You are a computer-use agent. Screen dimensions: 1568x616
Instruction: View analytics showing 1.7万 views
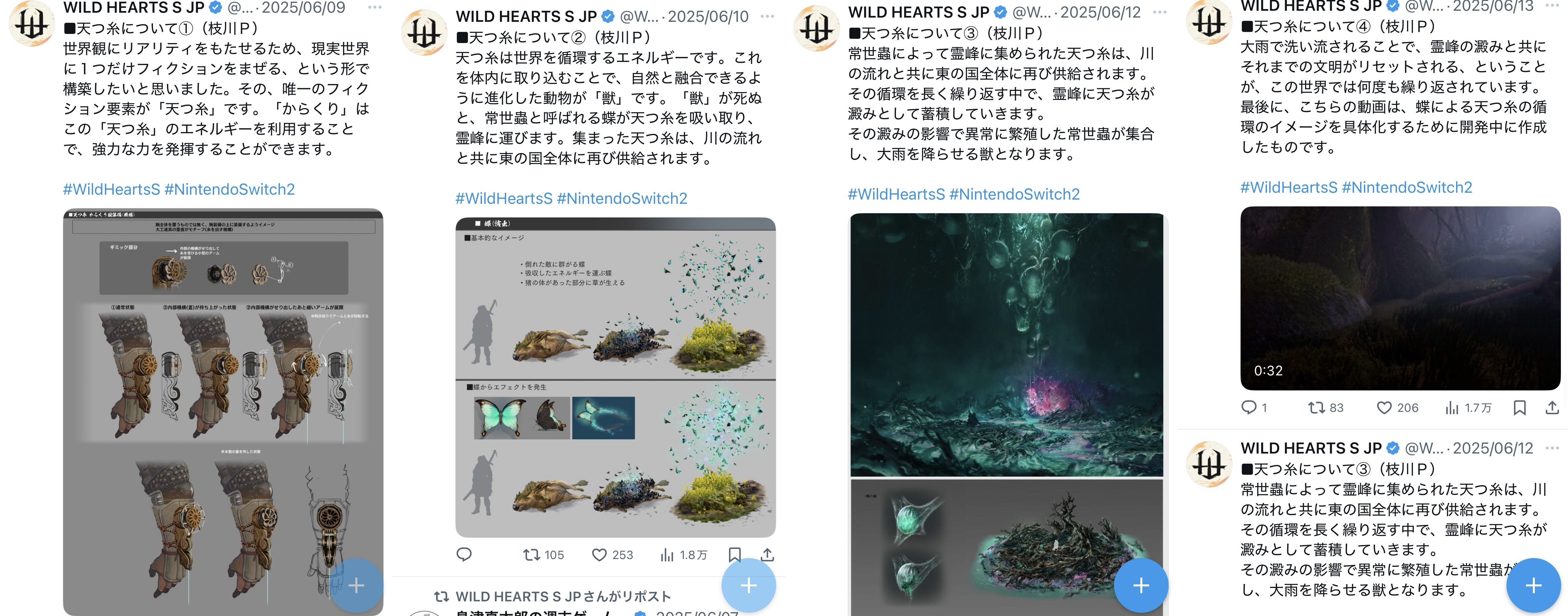(x=1468, y=407)
